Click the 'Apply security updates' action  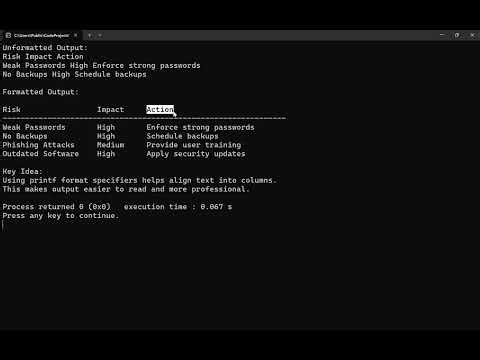click(x=196, y=154)
